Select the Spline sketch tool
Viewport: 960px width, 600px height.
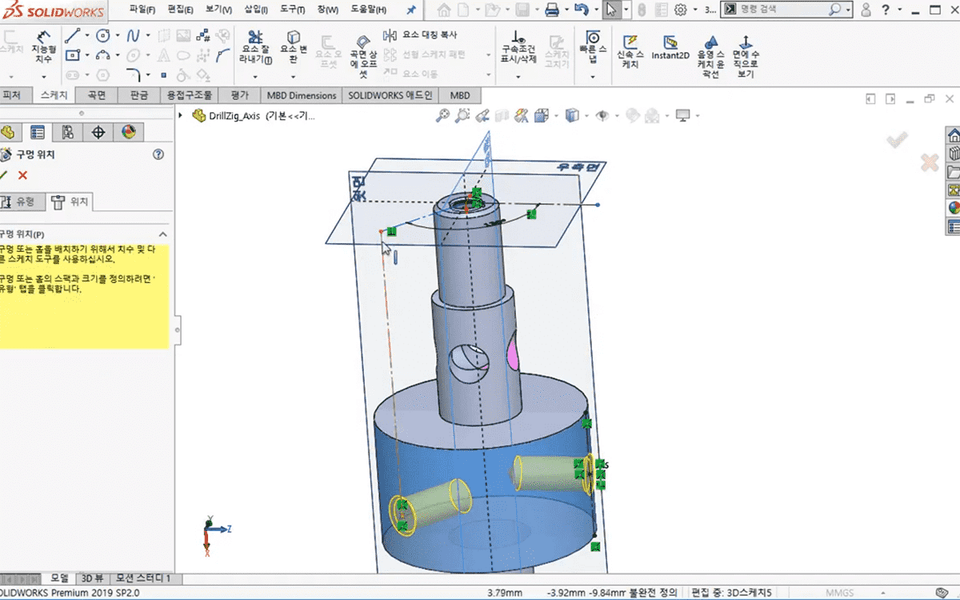tap(133, 36)
